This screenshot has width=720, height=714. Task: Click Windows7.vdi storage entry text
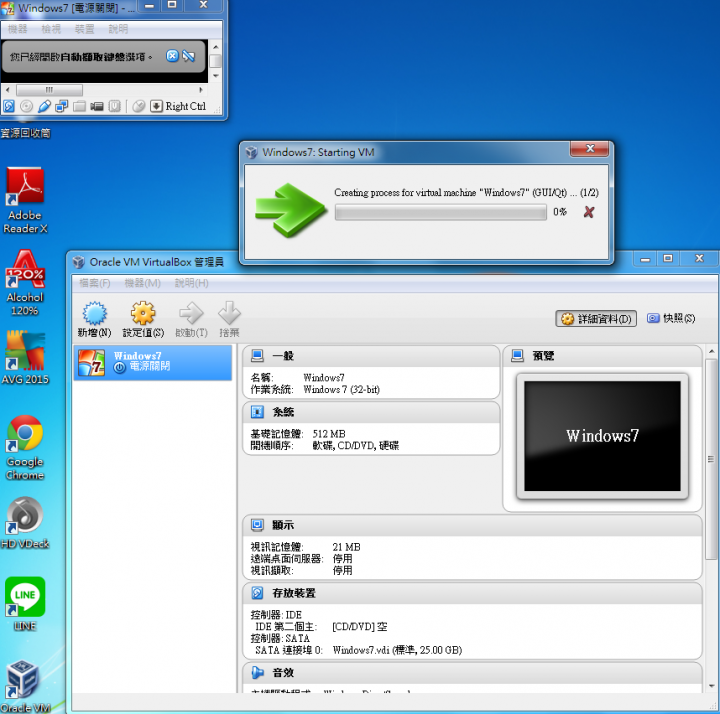(x=397, y=650)
